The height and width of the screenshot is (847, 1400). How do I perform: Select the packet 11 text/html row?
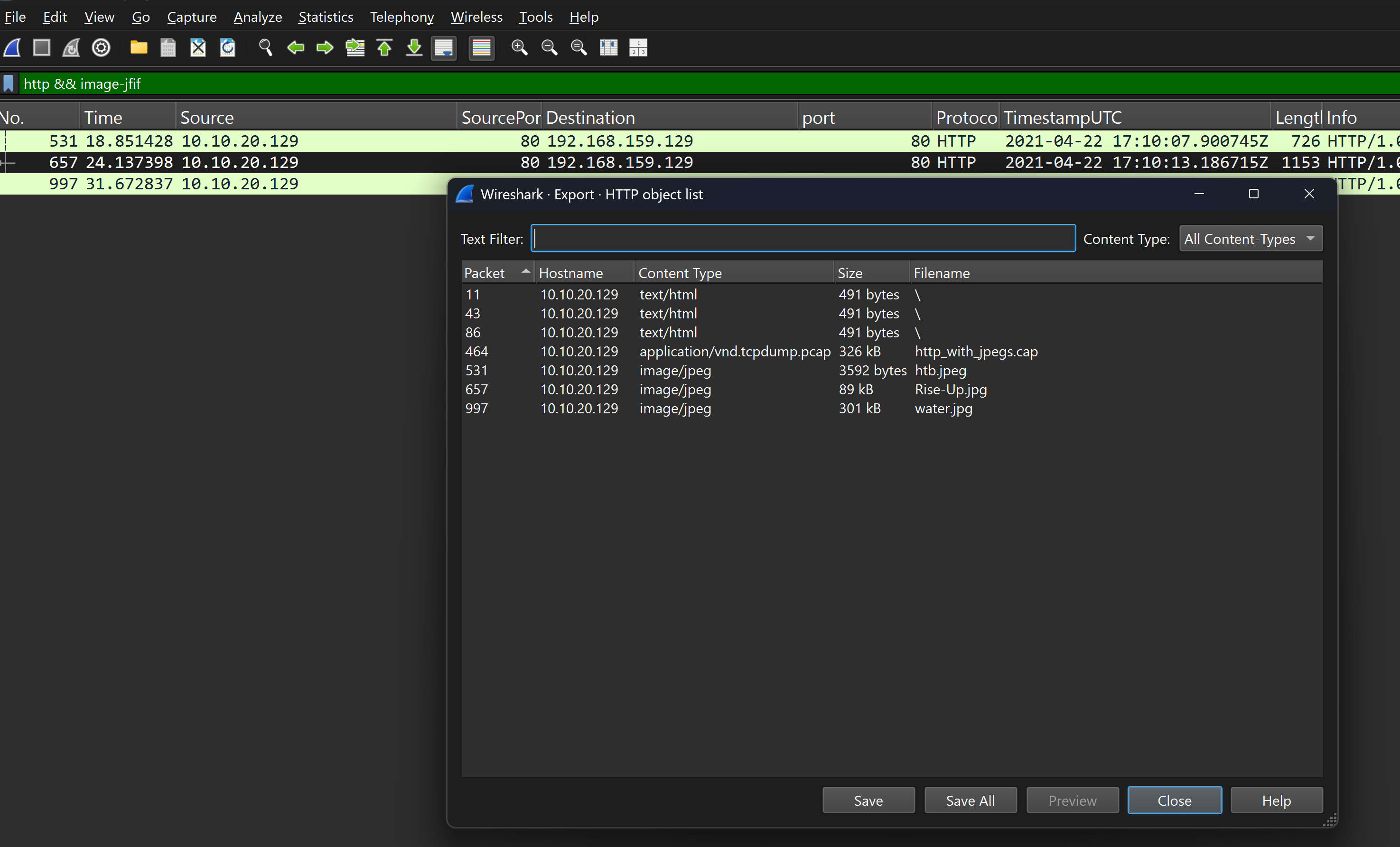click(x=892, y=294)
